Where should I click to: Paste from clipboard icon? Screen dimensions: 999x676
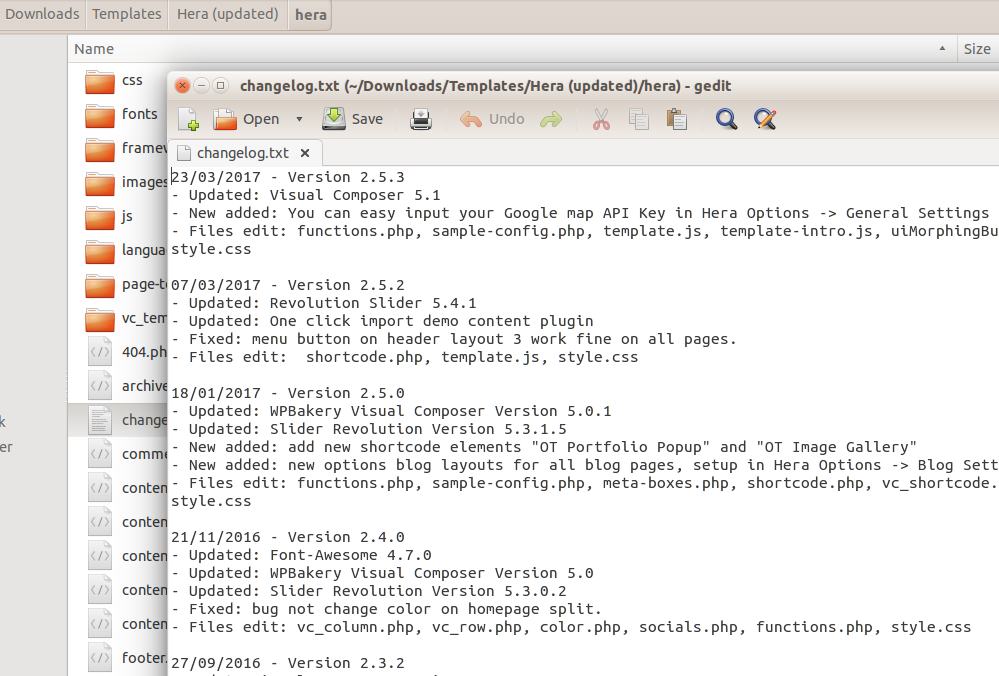677,119
